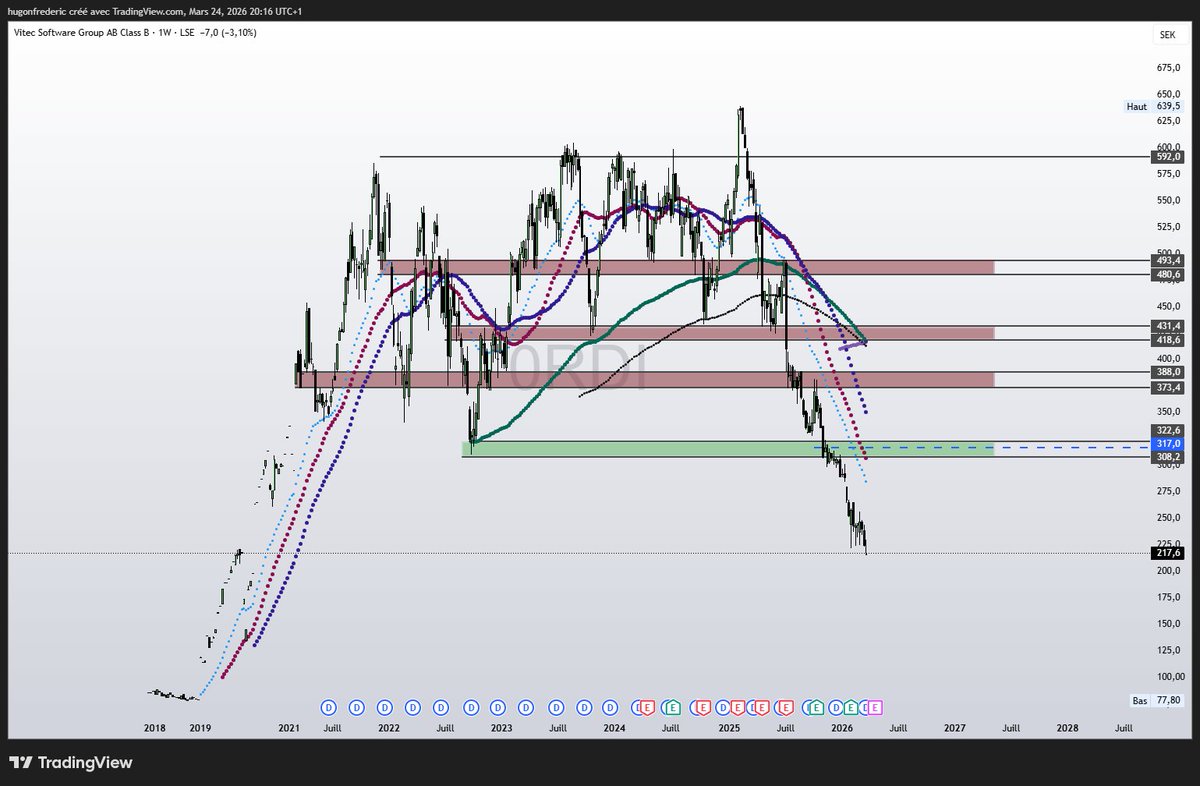This screenshot has width=1200, height=786.
Task: Click the 592,0 price level label
Action: [x=1169, y=156]
